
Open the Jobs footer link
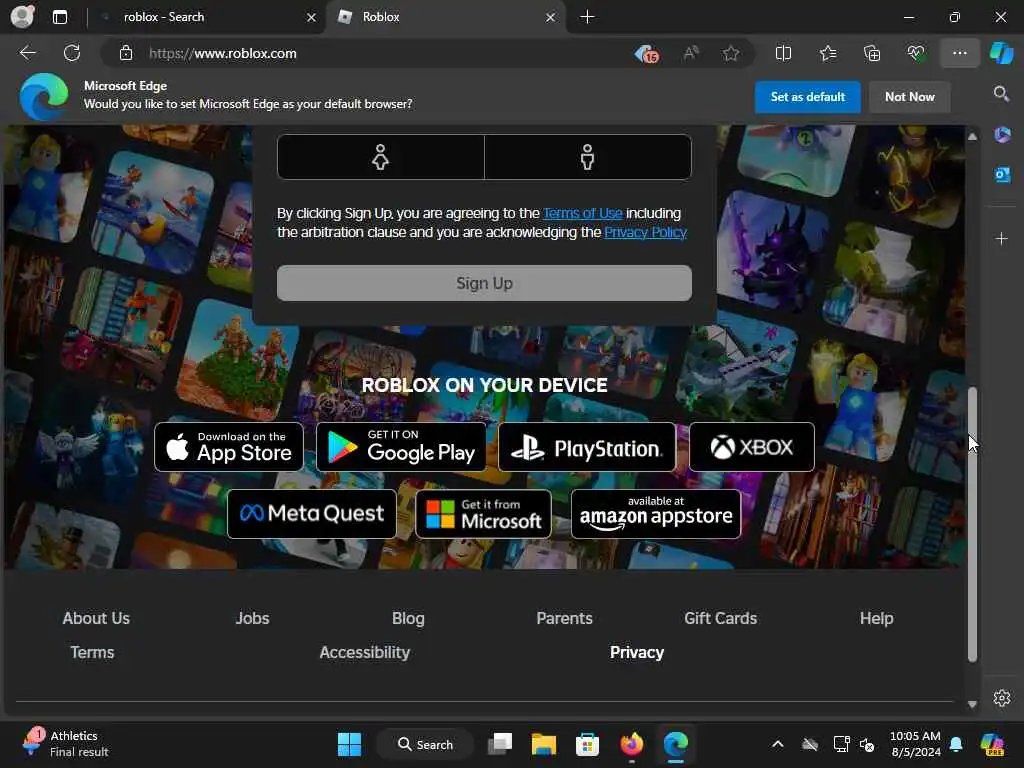252,618
